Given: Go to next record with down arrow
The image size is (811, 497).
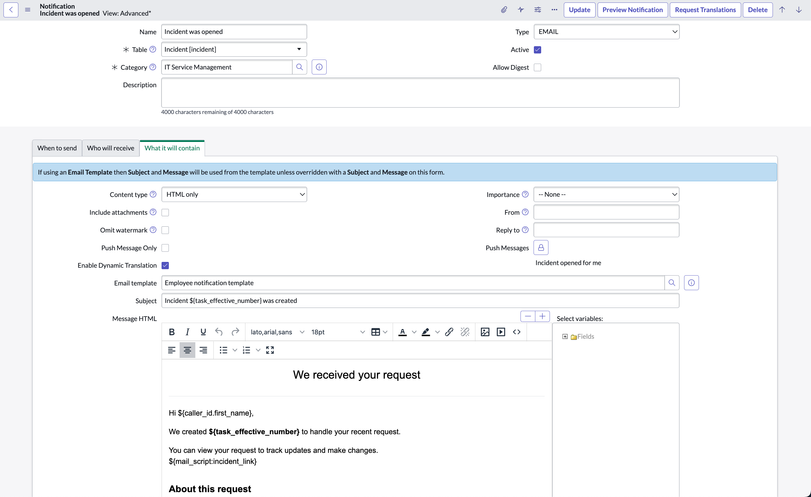Looking at the screenshot, I should pyautogui.click(x=799, y=9).
